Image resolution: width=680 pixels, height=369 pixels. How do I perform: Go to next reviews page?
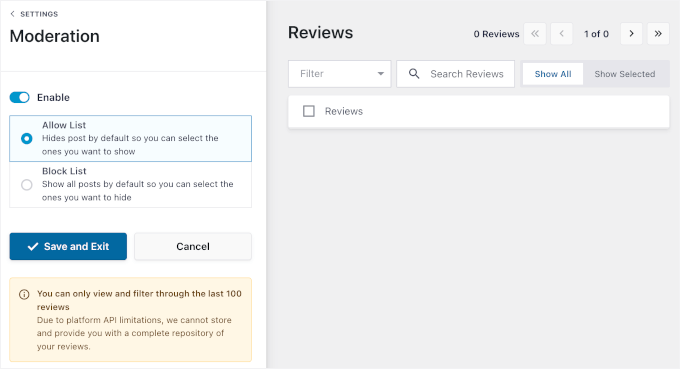click(631, 33)
